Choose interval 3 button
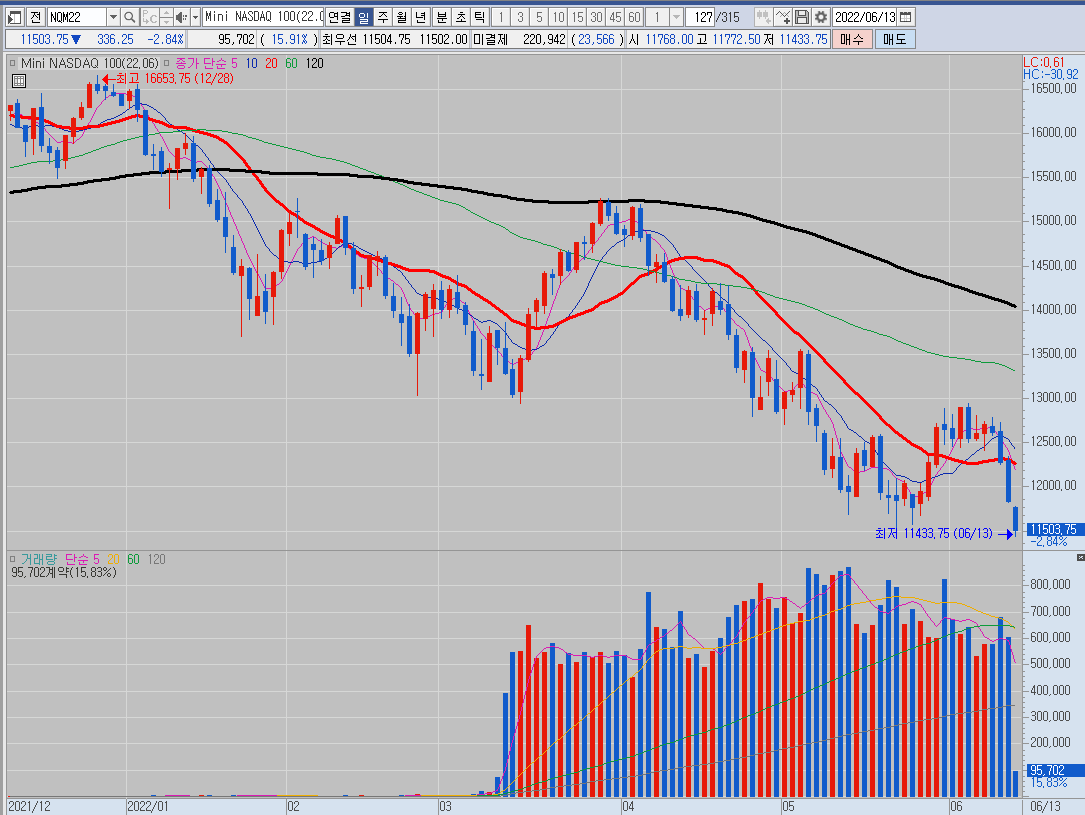The image size is (1085, 815). [x=520, y=17]
